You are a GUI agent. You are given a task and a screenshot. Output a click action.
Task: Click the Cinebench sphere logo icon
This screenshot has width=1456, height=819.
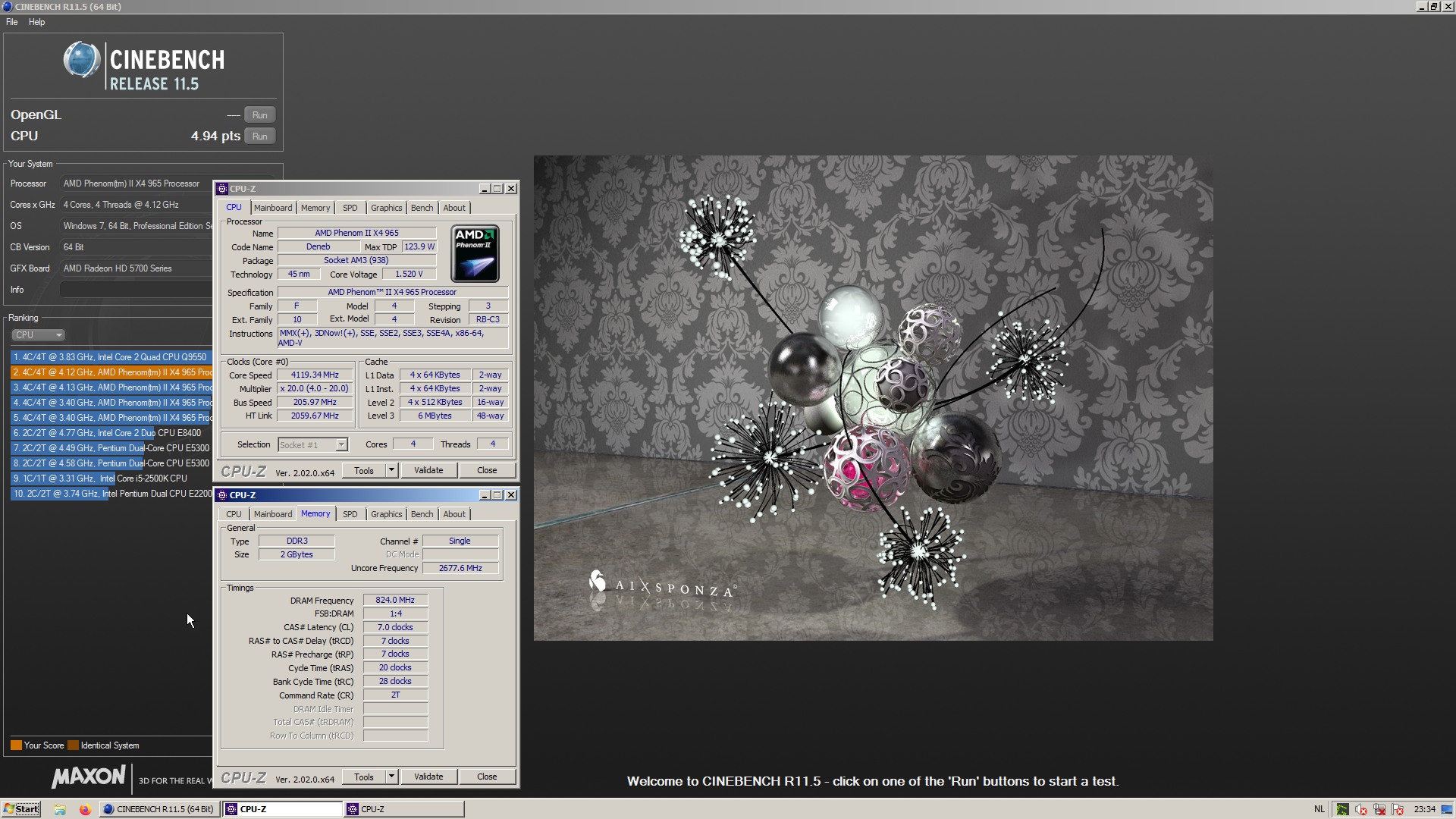pyautogui.click(x=81, y=60)
